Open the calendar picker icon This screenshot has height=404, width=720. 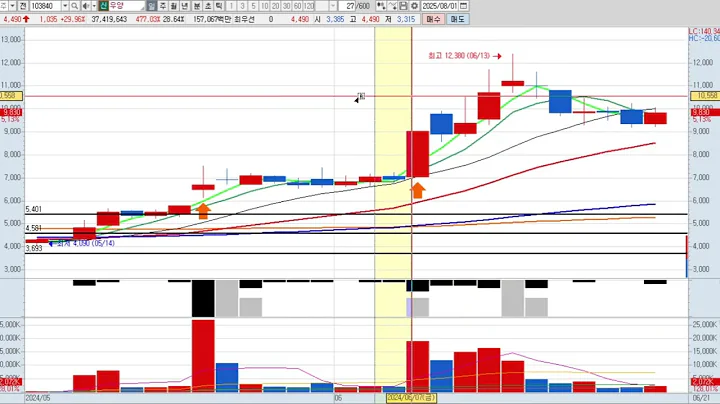click(464, 6)
